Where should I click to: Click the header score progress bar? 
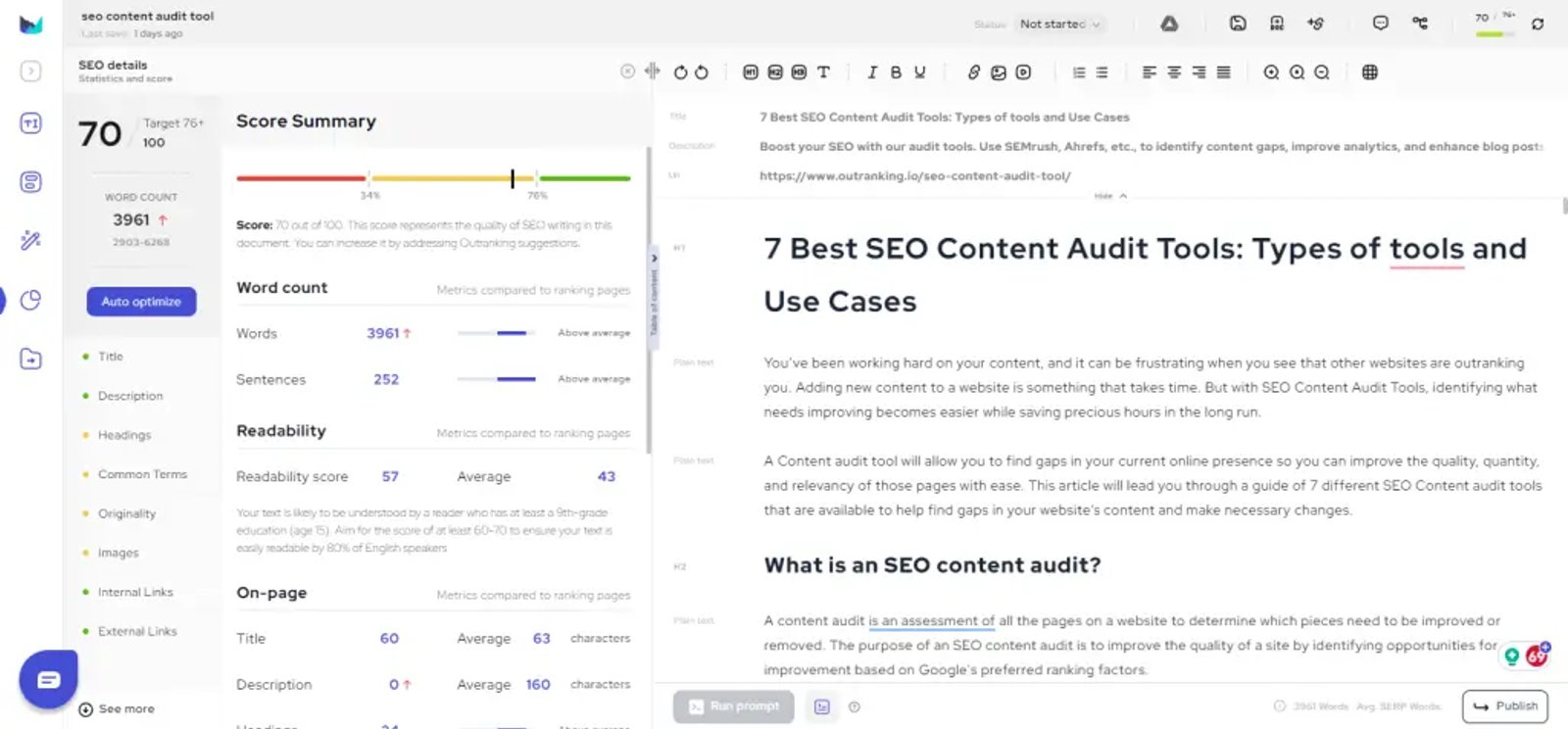(x=1494, y=34)
